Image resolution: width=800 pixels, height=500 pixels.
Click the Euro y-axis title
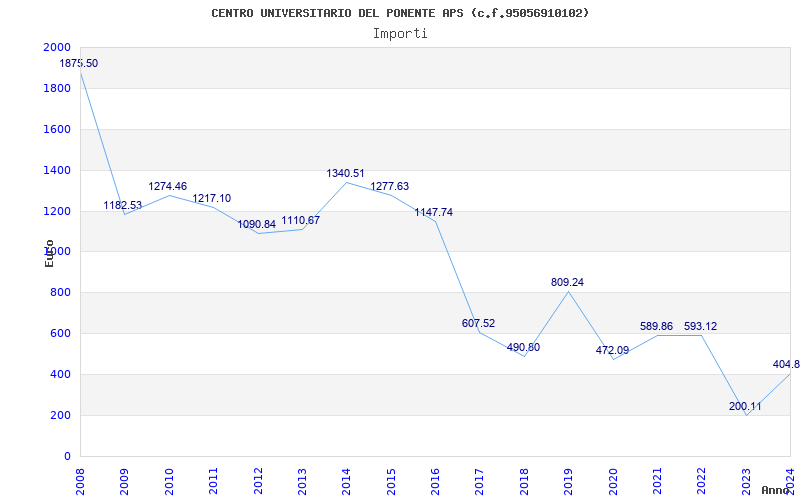click(49, 253)
